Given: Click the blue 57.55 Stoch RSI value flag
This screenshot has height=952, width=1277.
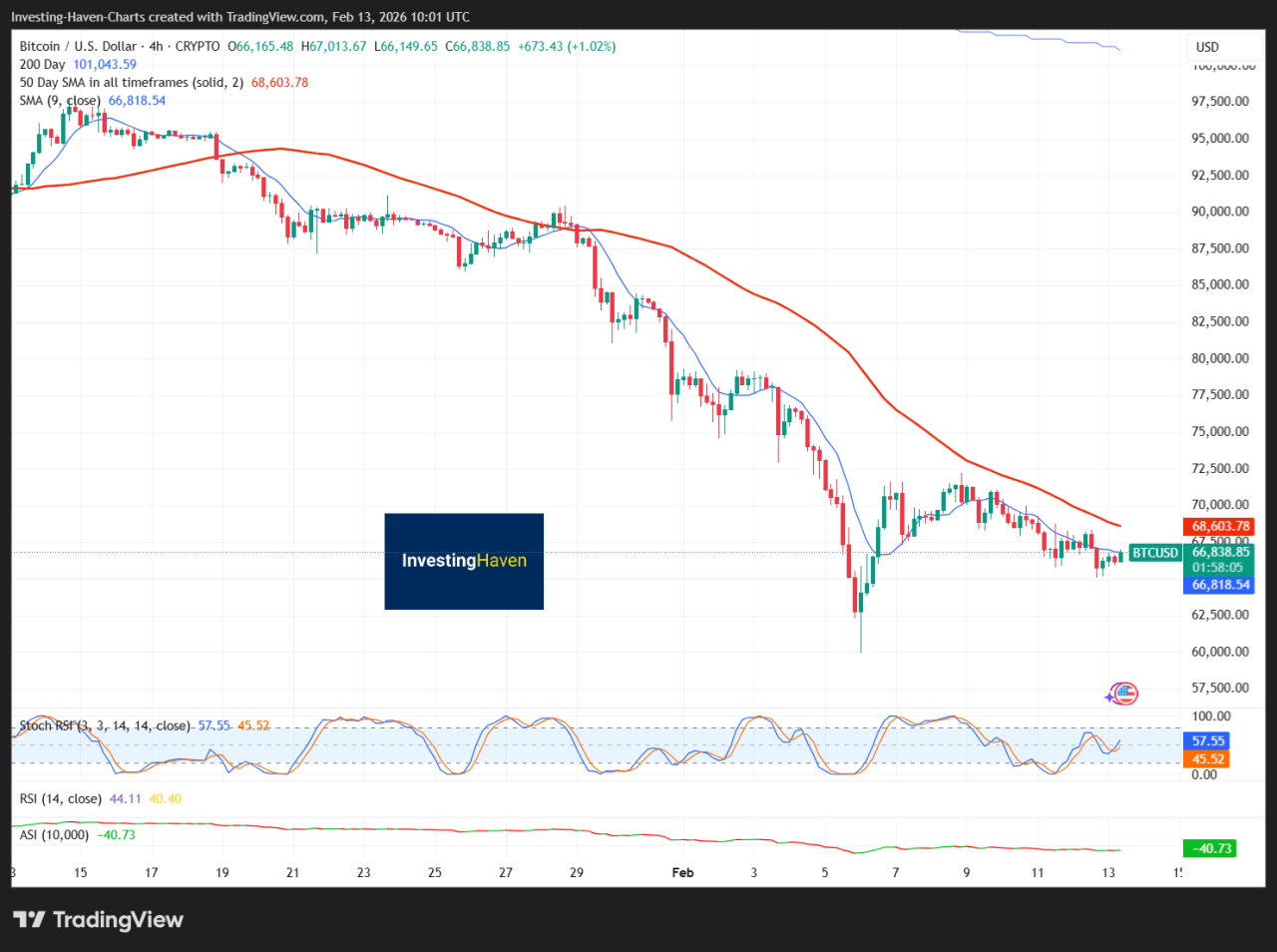Looking at the screenshot, I should click(1209, 740).
